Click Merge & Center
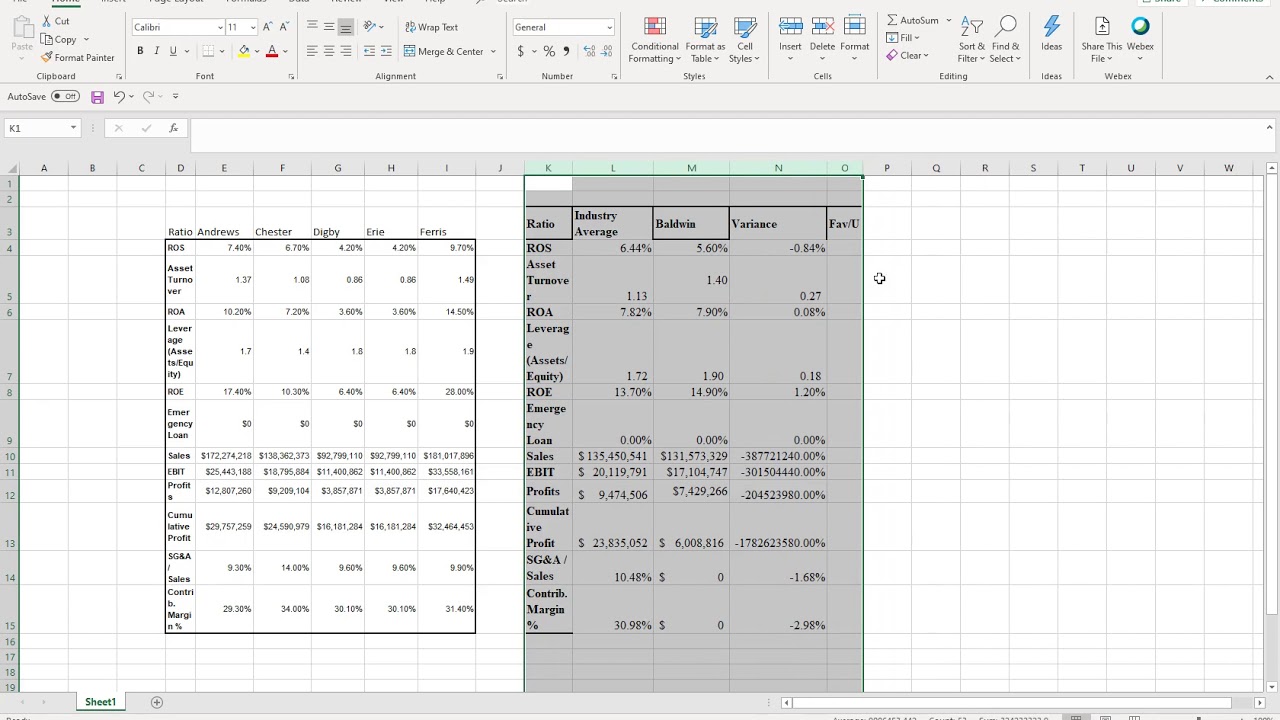 (x=443, y=51)
